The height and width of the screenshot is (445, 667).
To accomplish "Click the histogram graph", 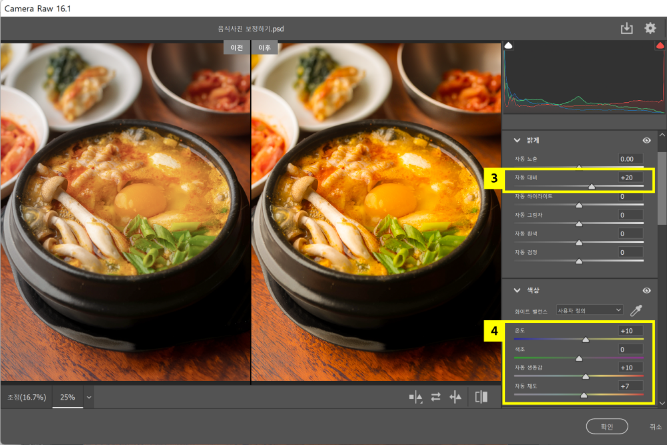I will [x=584, y=77].
